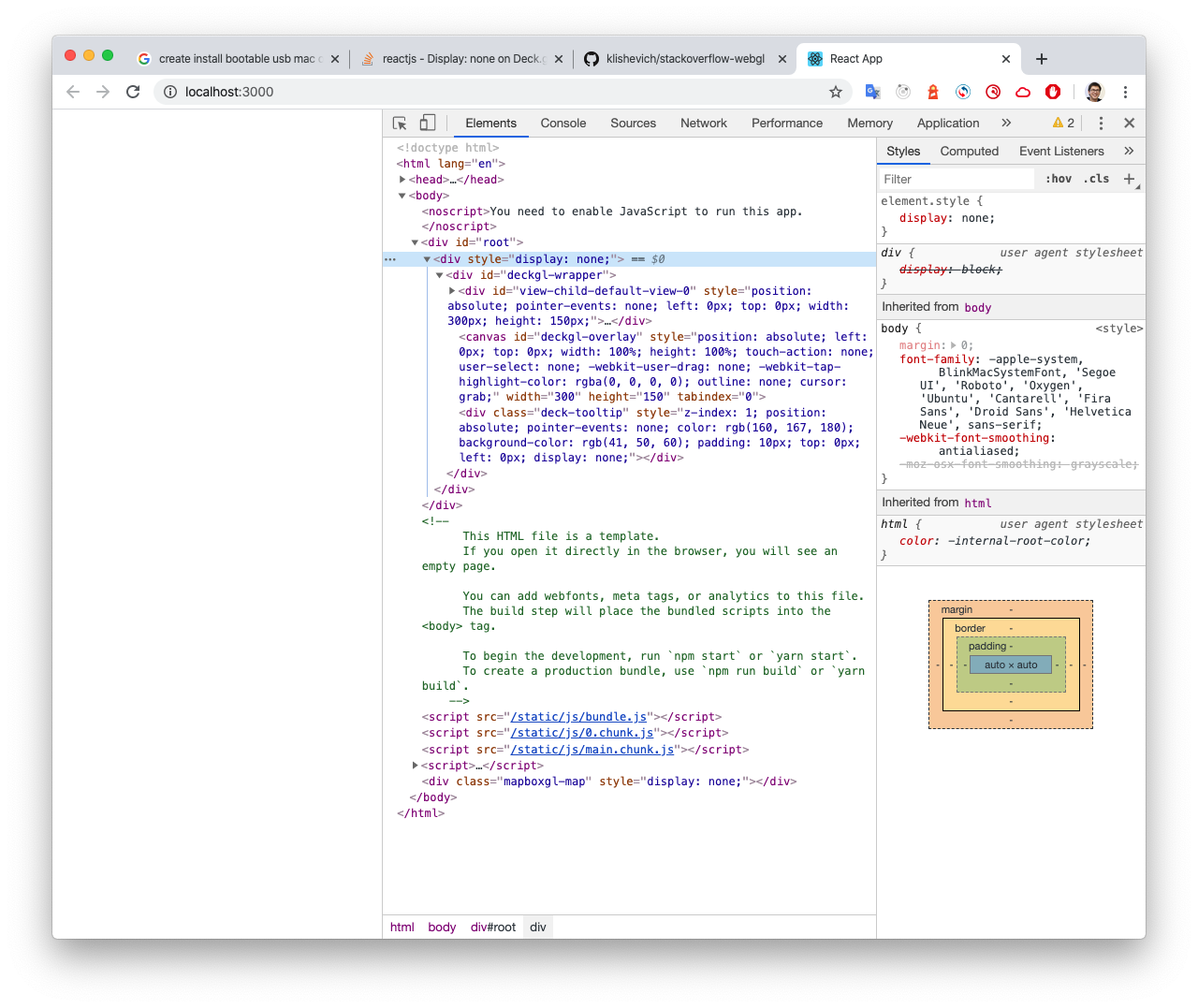
Task: Go back in browser history
Action: click(x=73, y=92)
